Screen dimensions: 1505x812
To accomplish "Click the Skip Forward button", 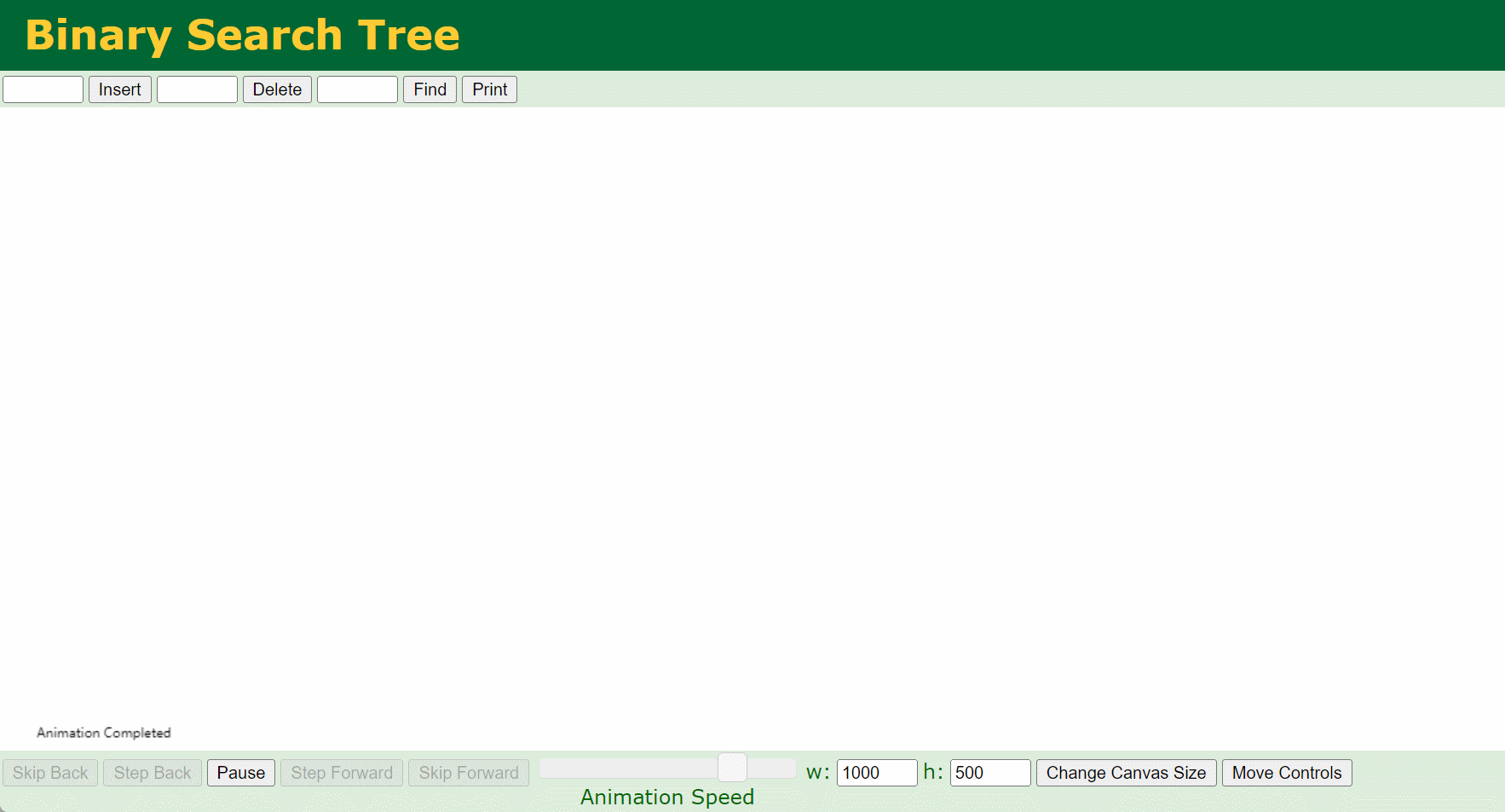I will 469,773.
